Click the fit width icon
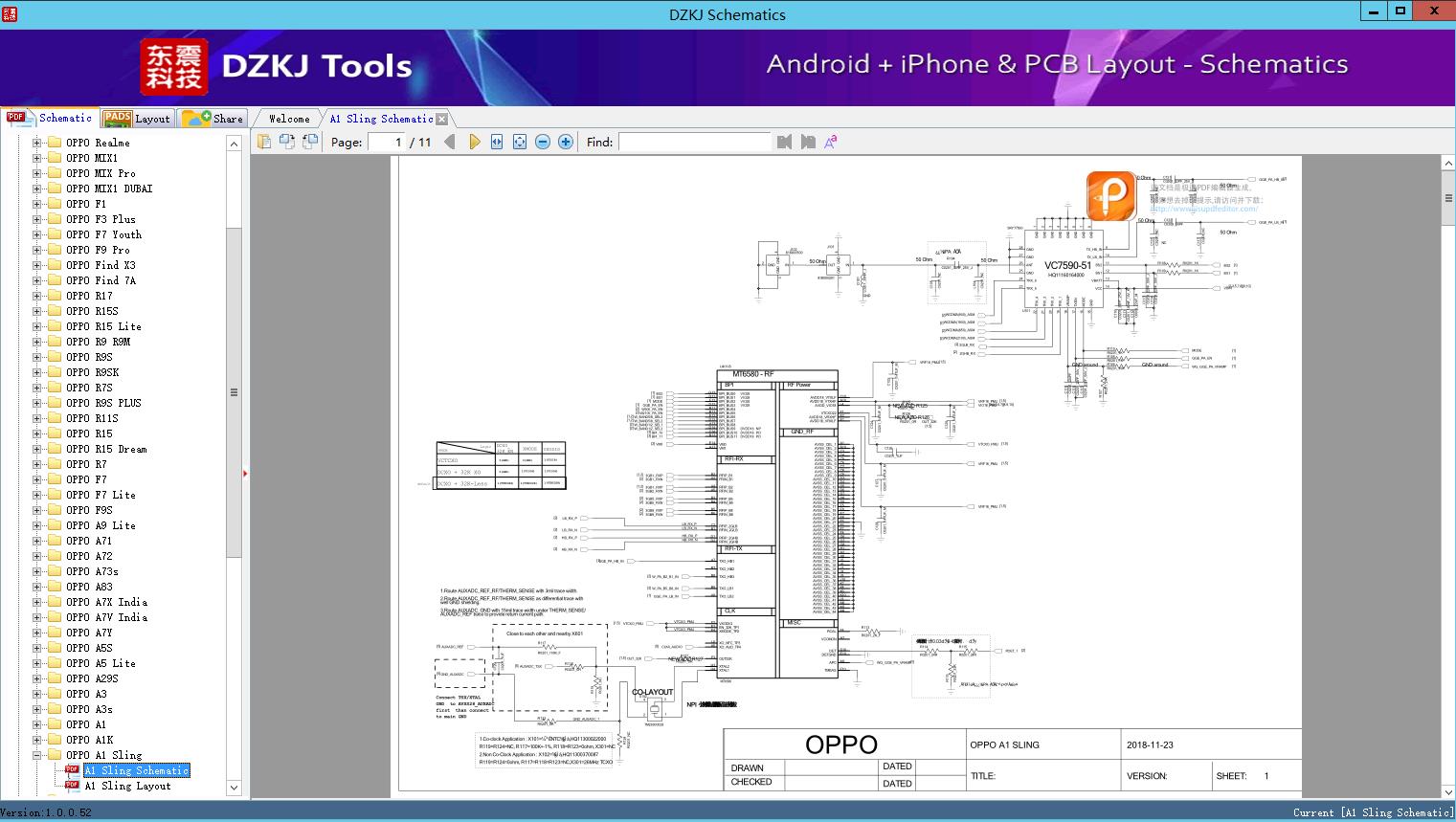The width and height of the screenshot is (1456, 822). click(x=497, y=142)
